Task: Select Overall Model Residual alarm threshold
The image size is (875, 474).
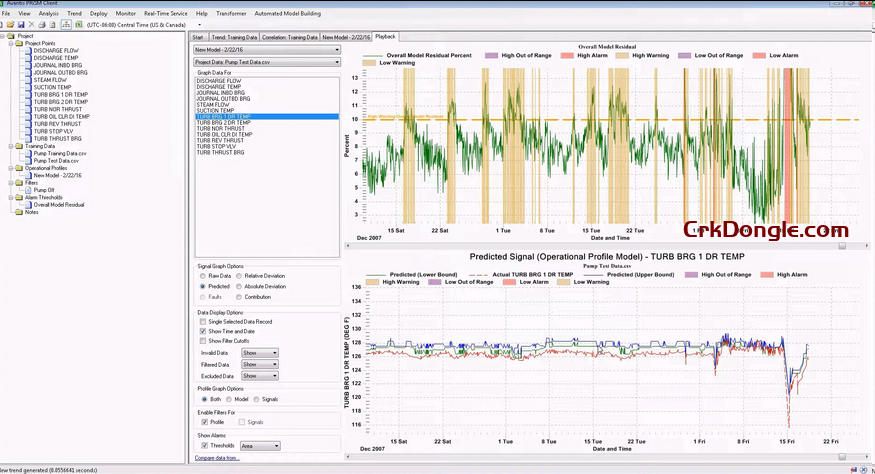Action: point(58,204)
